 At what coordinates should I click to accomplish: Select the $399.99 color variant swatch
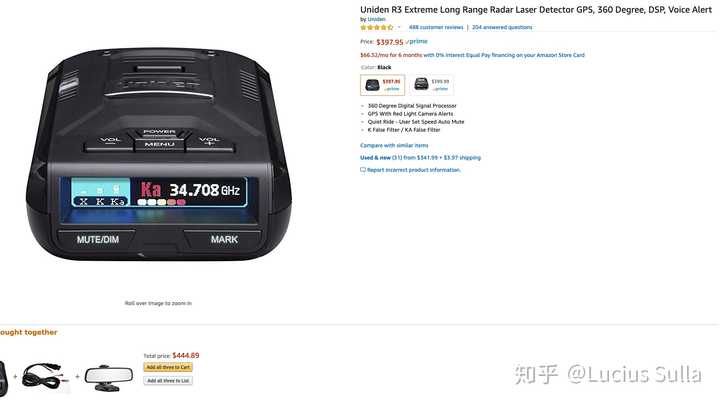432,85
